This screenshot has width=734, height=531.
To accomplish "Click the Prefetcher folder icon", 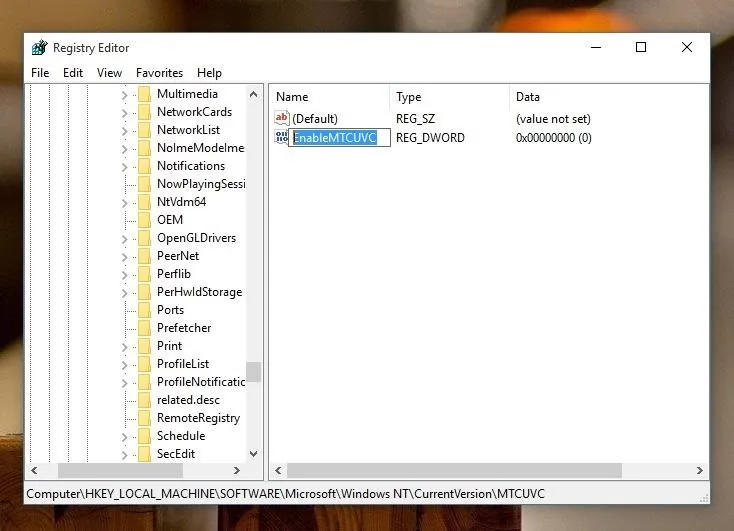I will tap(145, 328).
